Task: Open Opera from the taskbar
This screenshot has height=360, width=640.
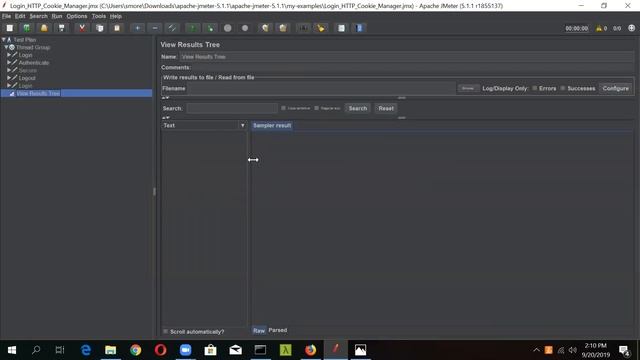Action: click(160, 350)
